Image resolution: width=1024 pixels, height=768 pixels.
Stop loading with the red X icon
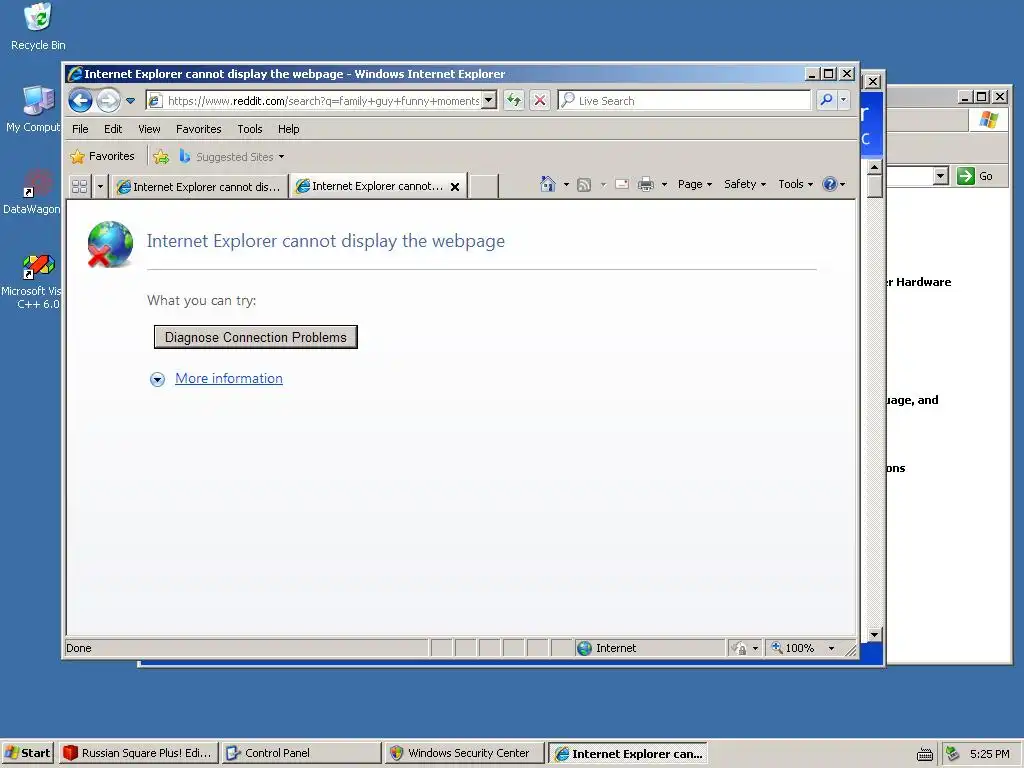click(x=539, y=101)
